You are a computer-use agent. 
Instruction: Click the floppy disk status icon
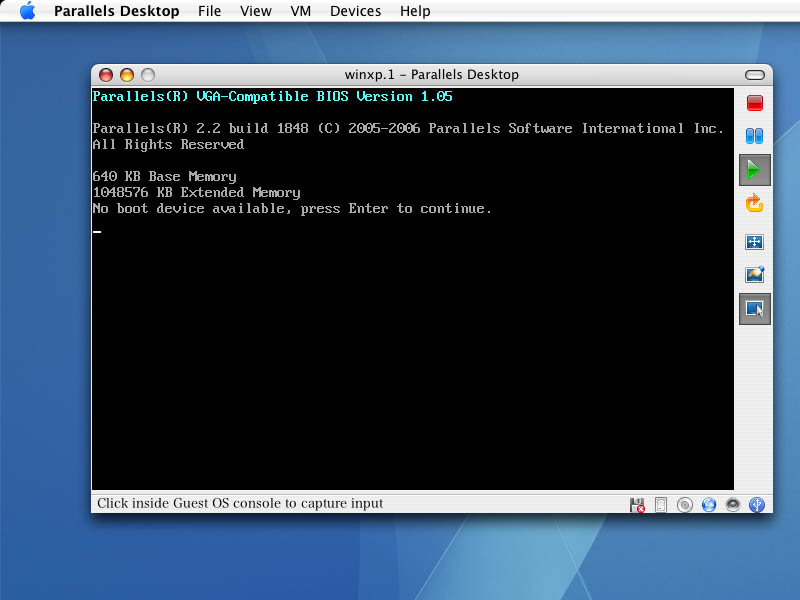(x=637, y=505)
